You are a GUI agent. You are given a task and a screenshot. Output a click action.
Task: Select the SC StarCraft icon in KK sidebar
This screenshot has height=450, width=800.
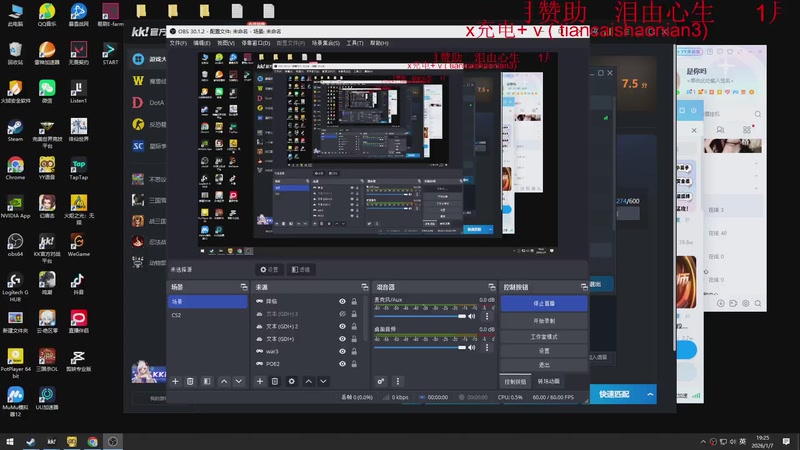138,146
